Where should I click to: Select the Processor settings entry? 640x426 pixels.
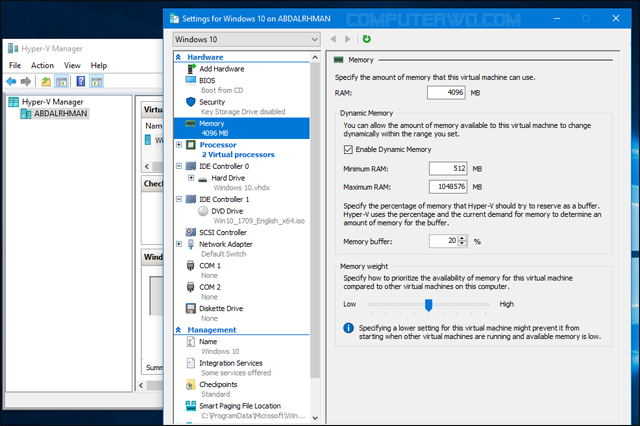pos(218,145)
